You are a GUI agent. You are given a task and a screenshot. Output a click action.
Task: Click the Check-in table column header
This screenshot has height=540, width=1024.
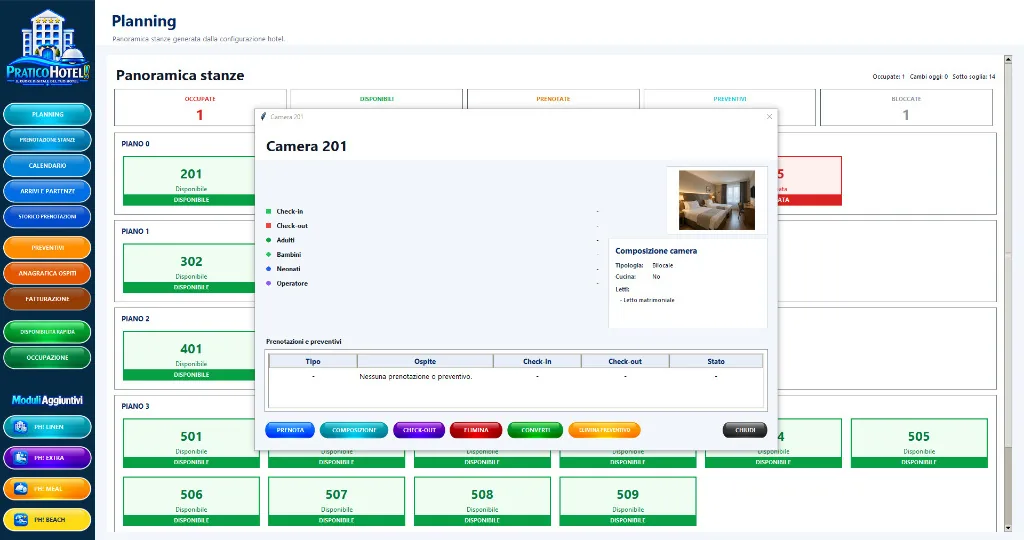[537, 361]
